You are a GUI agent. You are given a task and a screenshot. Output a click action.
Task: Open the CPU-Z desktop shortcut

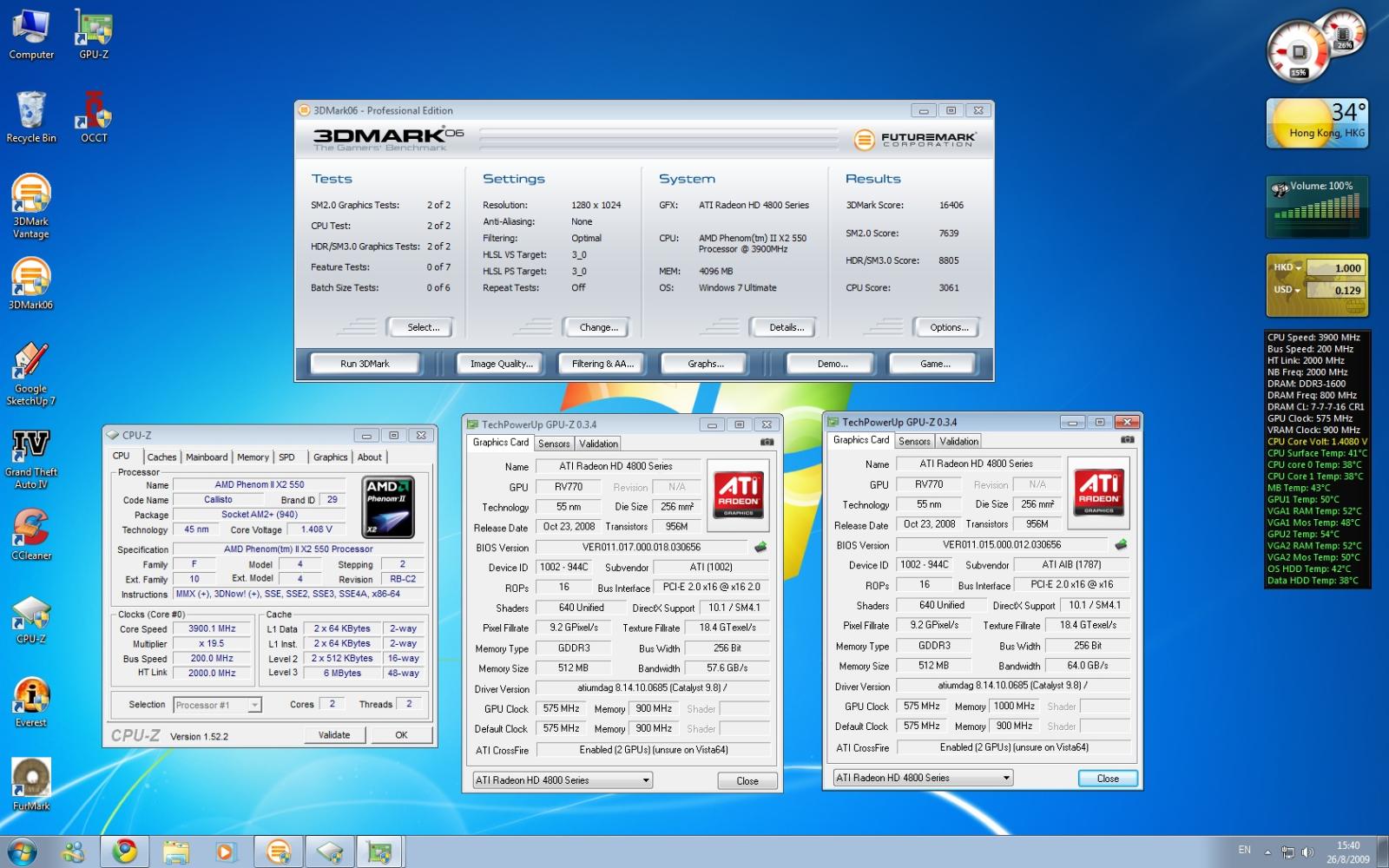(x=31, y=619)
